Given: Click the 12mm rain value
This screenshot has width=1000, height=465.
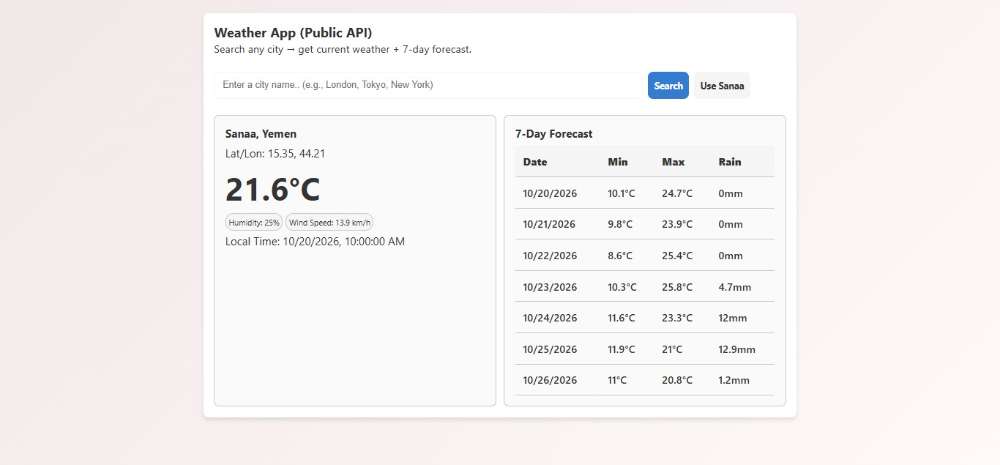Looking at the screenshot, I should click(x=732, y=318).
